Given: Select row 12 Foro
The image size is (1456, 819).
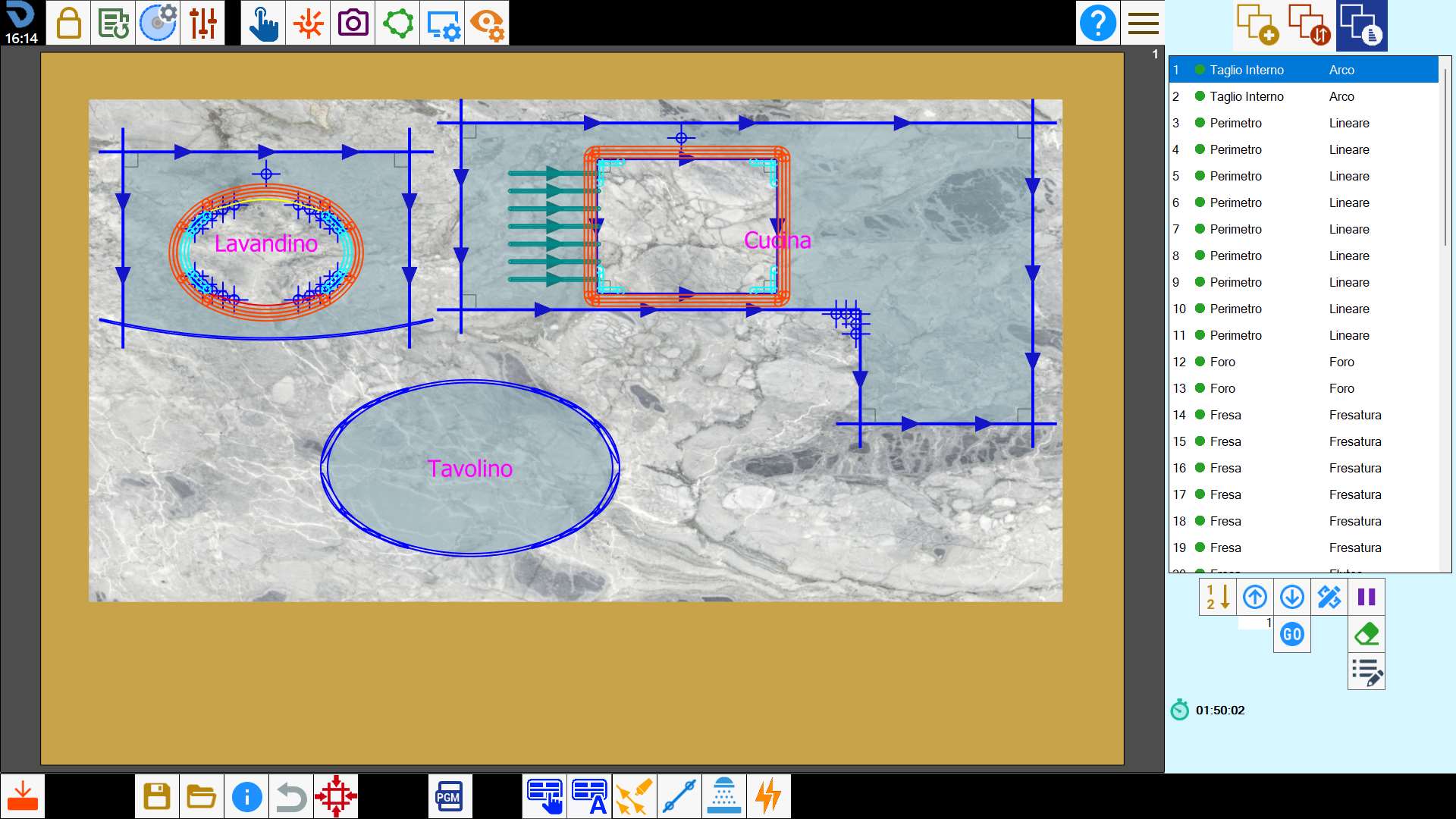Looking at the screenshot, I should [1304, 362].
